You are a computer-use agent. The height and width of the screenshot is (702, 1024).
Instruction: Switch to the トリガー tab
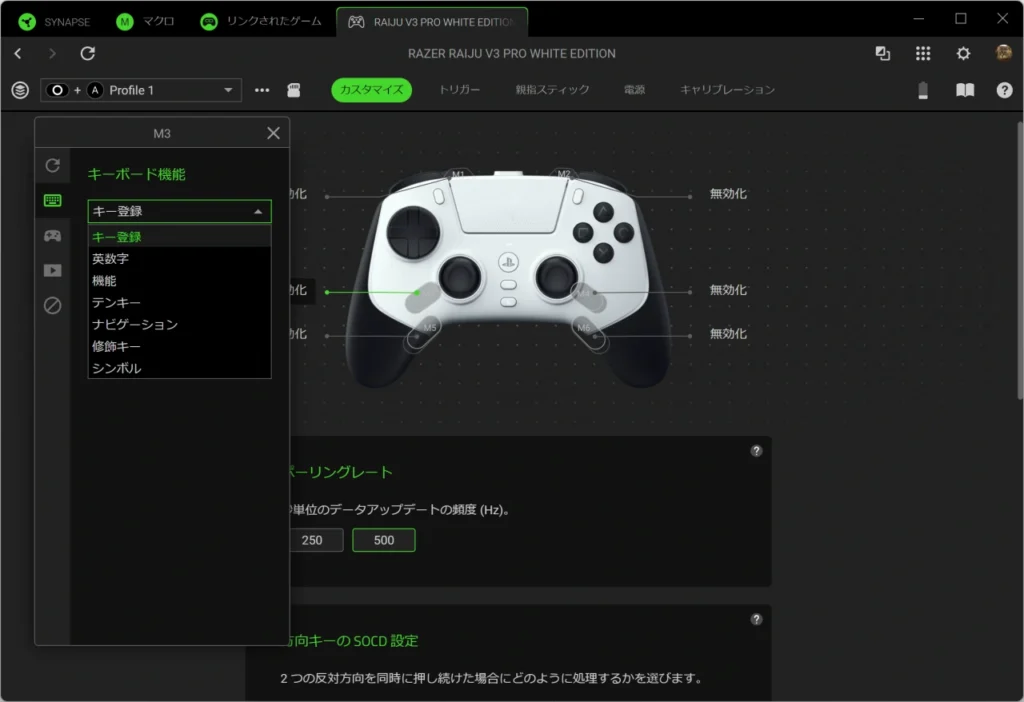point(459,90)
